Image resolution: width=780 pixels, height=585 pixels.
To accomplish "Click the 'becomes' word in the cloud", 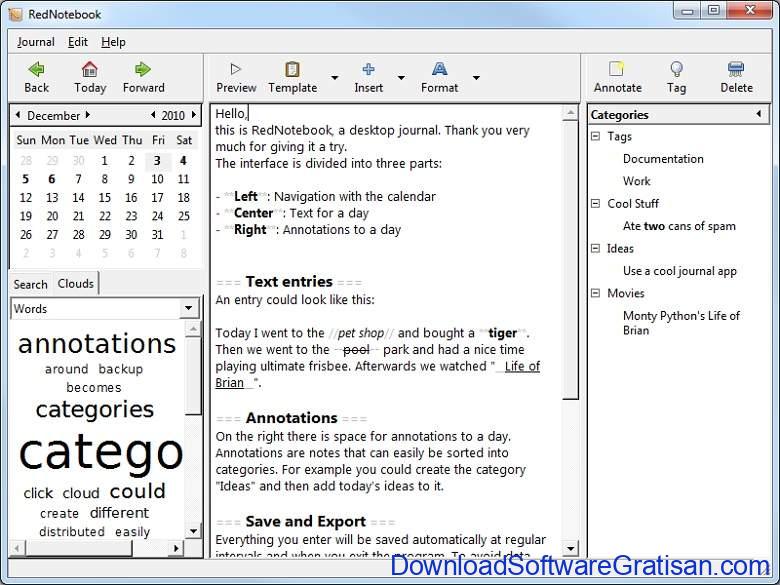I will [x=94, y=387].
